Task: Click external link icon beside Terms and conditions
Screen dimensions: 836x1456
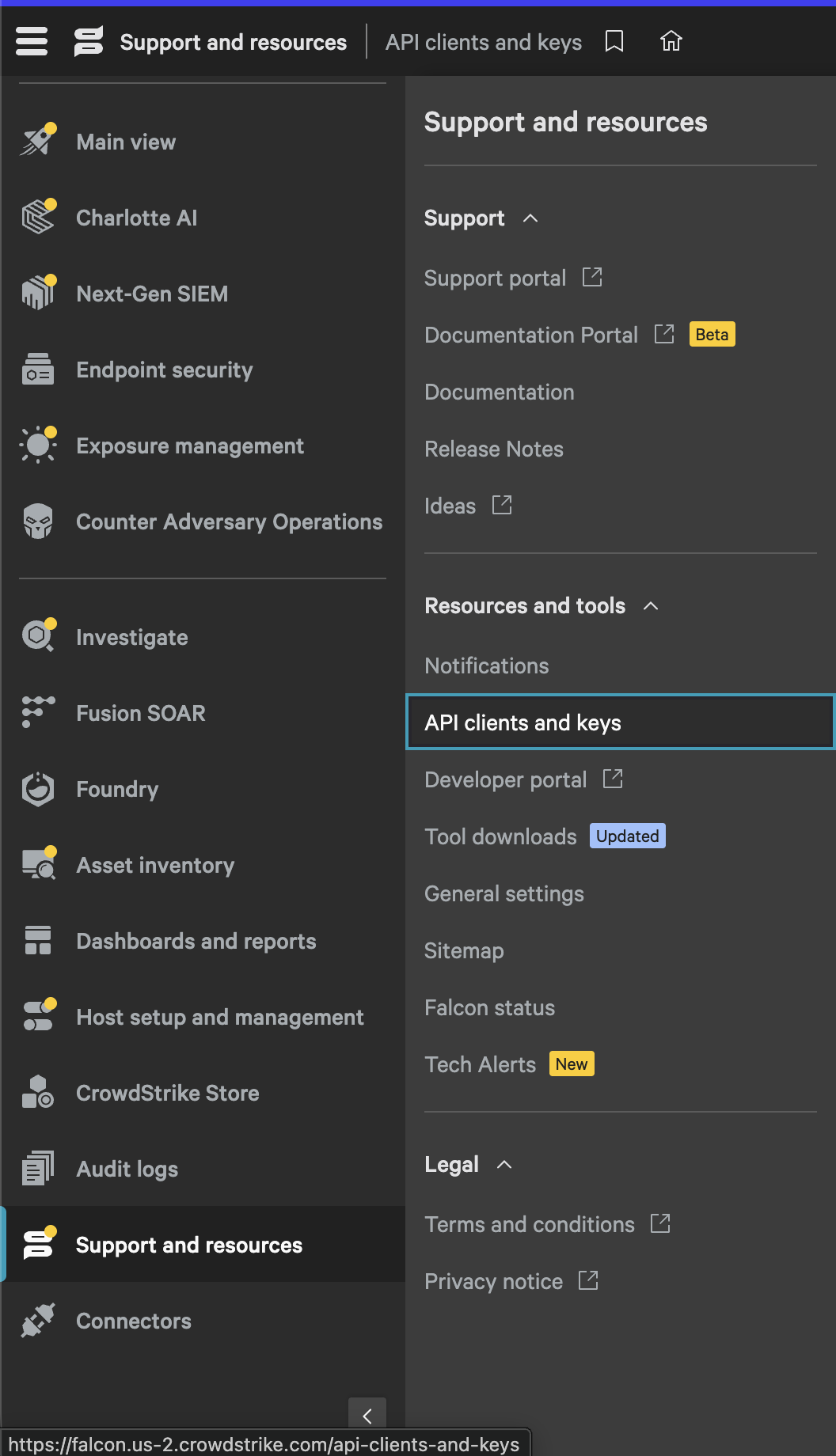Action: coord(660,1223)
